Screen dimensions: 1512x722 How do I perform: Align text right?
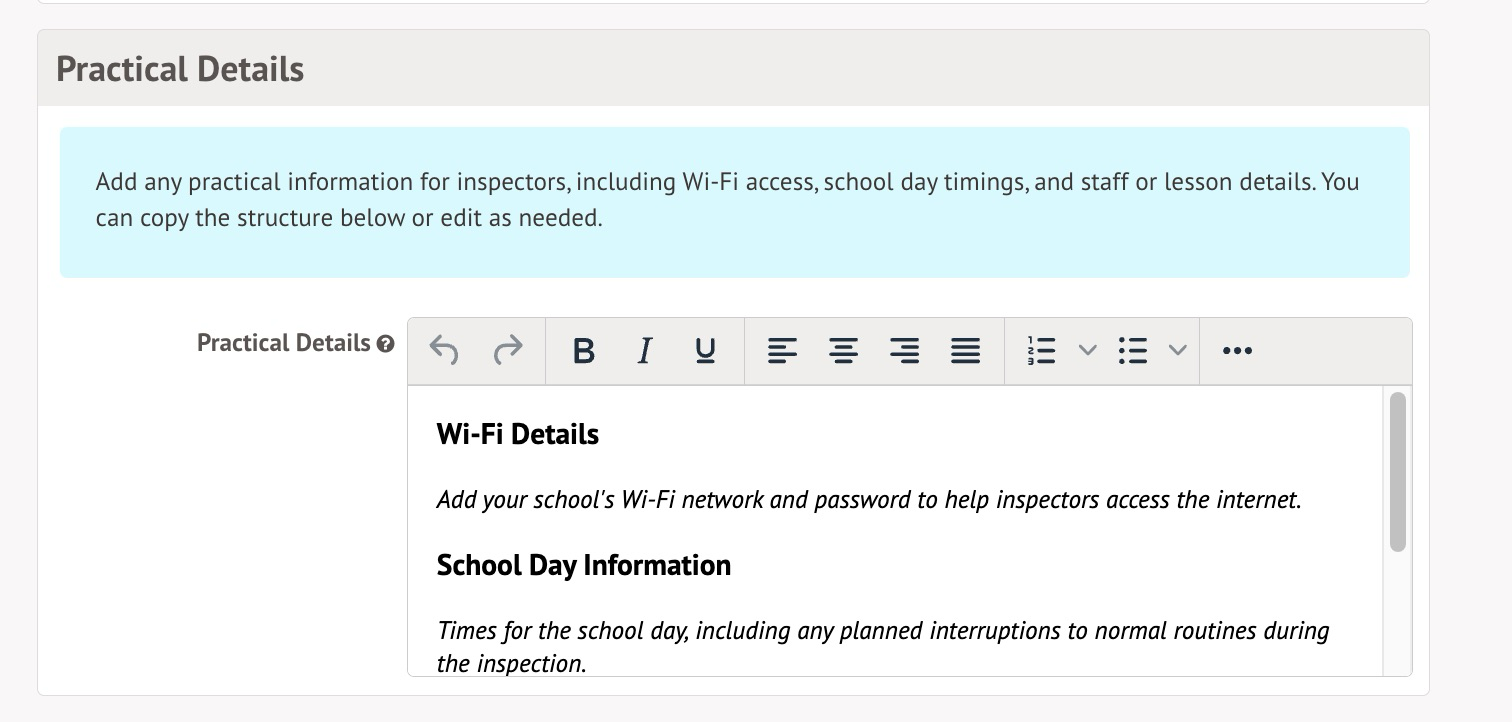904,351
